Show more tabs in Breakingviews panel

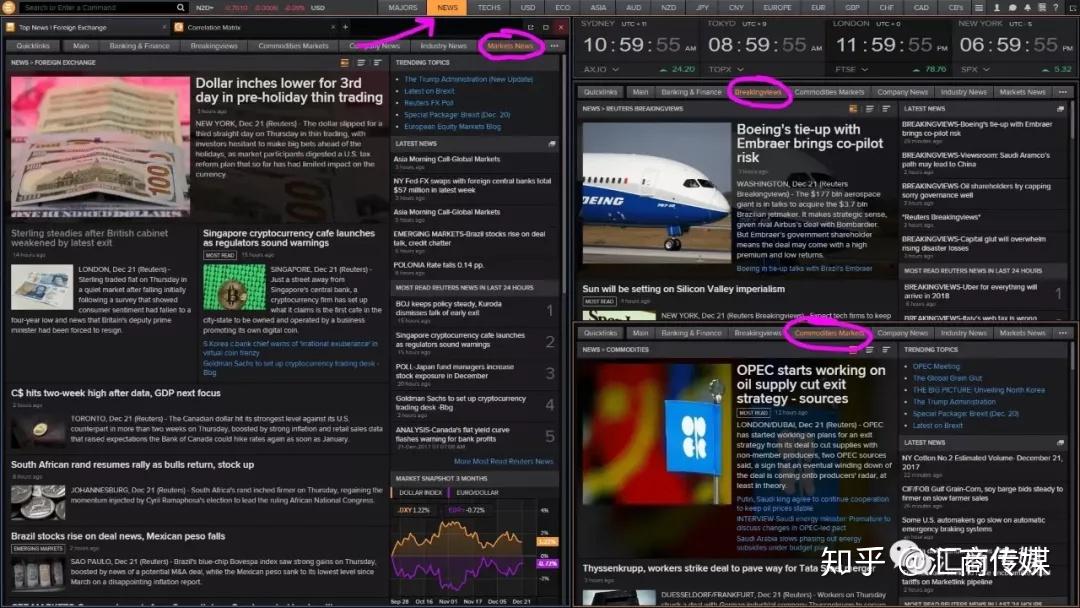(1063, 92)
